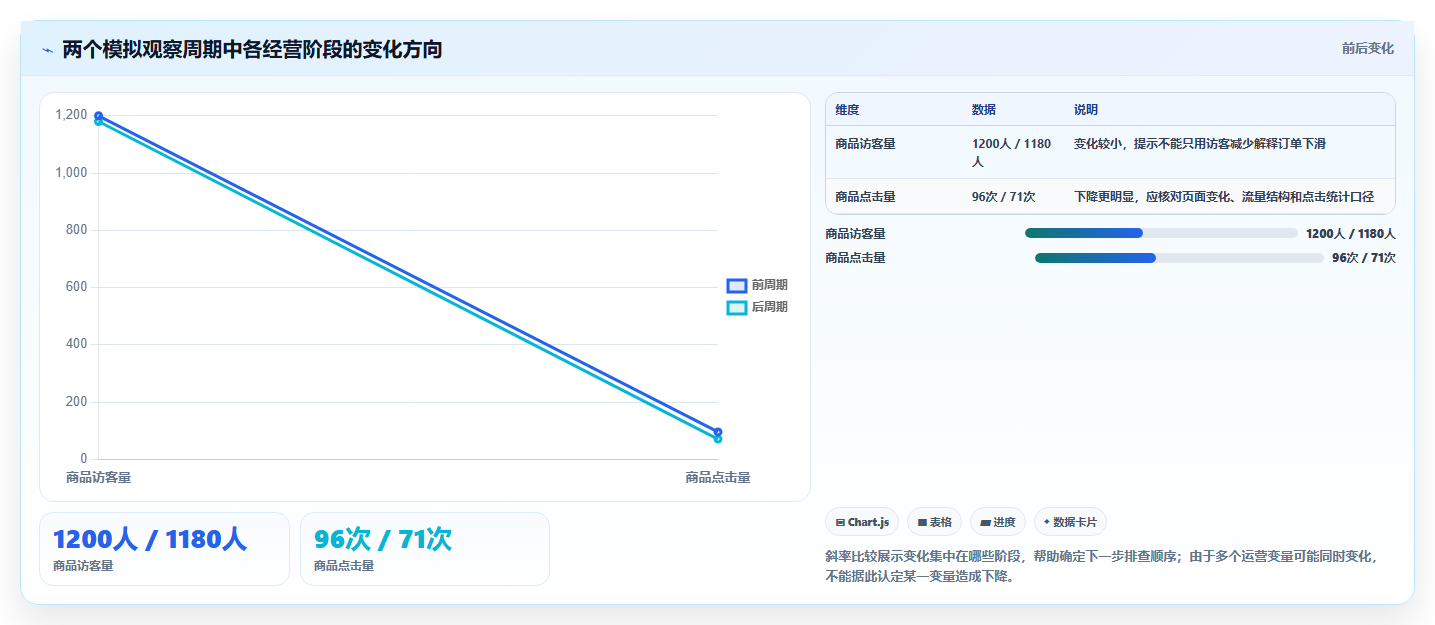Click the 数据 table column header
The image size is (1435, 625).
(983, 110)
